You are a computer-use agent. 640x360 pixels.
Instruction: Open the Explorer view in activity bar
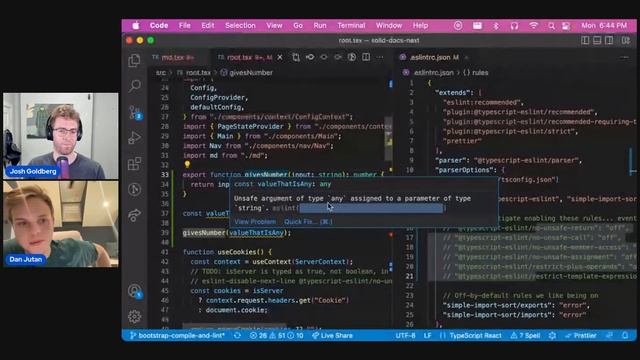[134, 61]
